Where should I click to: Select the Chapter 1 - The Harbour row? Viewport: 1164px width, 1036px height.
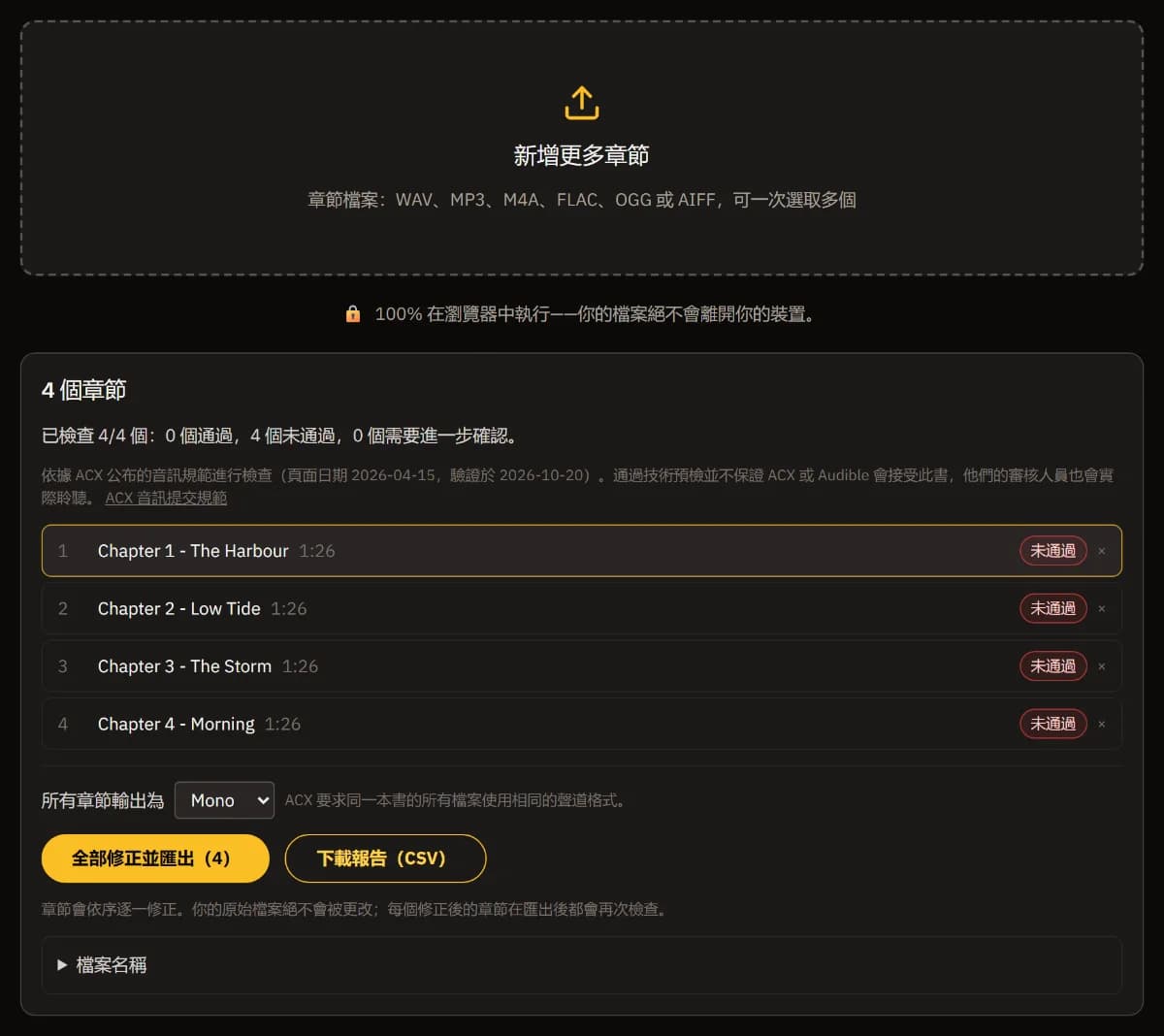click(x=582, y=551)
